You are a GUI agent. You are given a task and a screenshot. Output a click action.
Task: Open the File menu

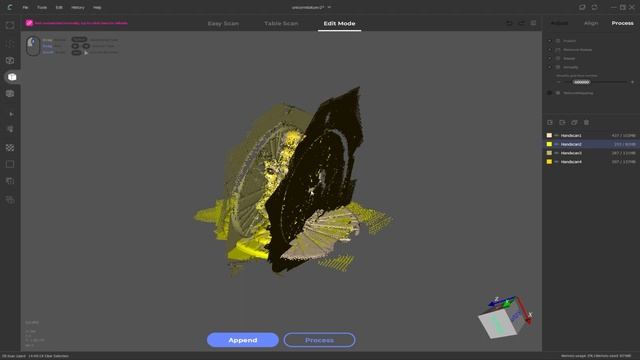(x=25, y=7)
